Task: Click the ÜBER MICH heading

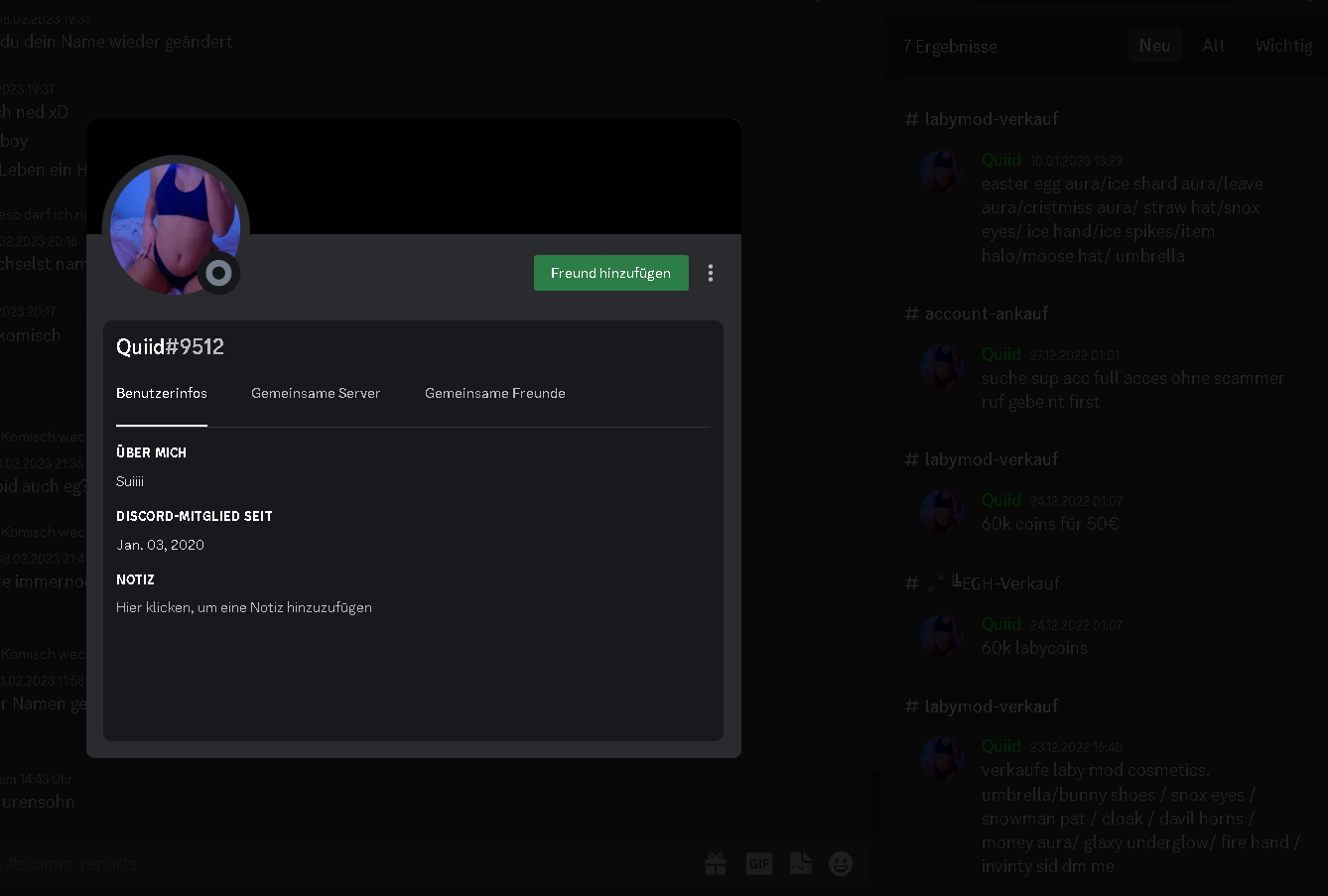Action: [151, 452]
